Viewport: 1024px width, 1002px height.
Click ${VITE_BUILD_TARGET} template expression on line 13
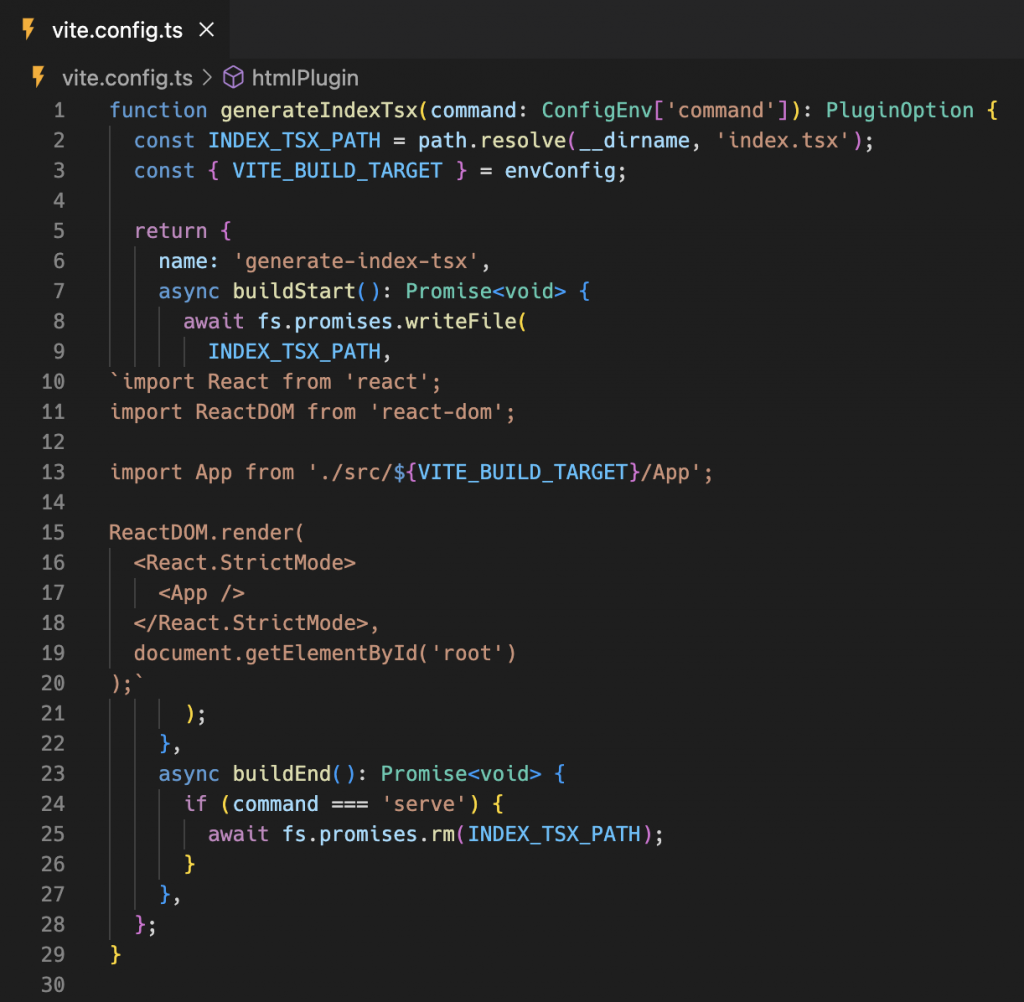click(x=516, y=472)
